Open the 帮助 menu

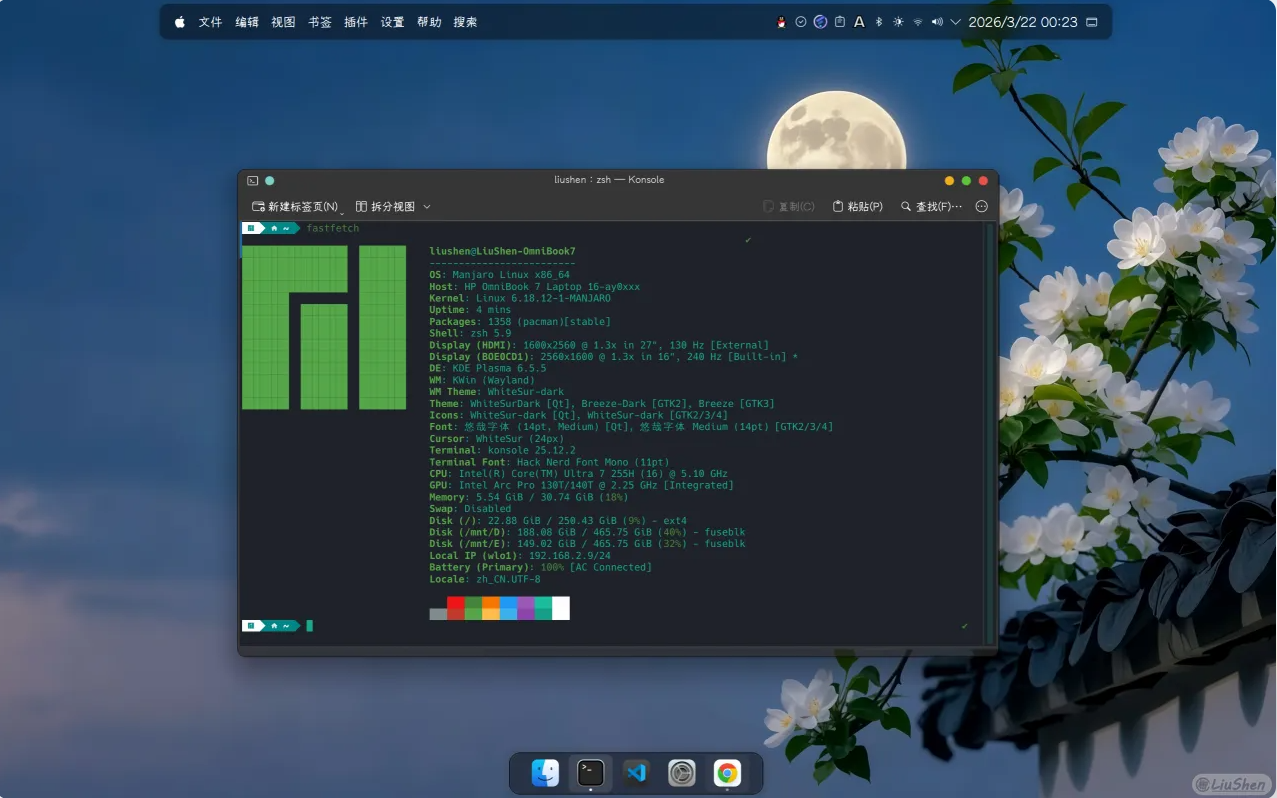[x=429, y=22]
